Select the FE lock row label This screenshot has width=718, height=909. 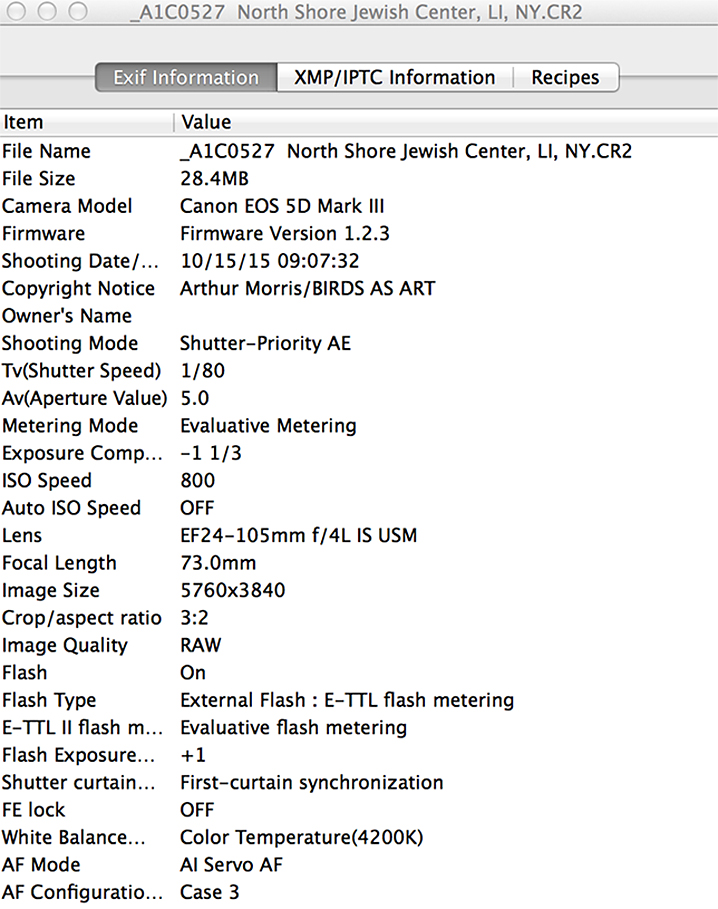[34, 810]
